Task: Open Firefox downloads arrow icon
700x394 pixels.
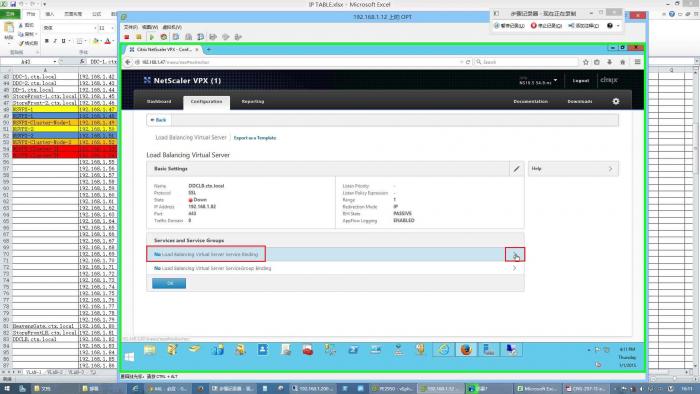Action: point(609,62)
